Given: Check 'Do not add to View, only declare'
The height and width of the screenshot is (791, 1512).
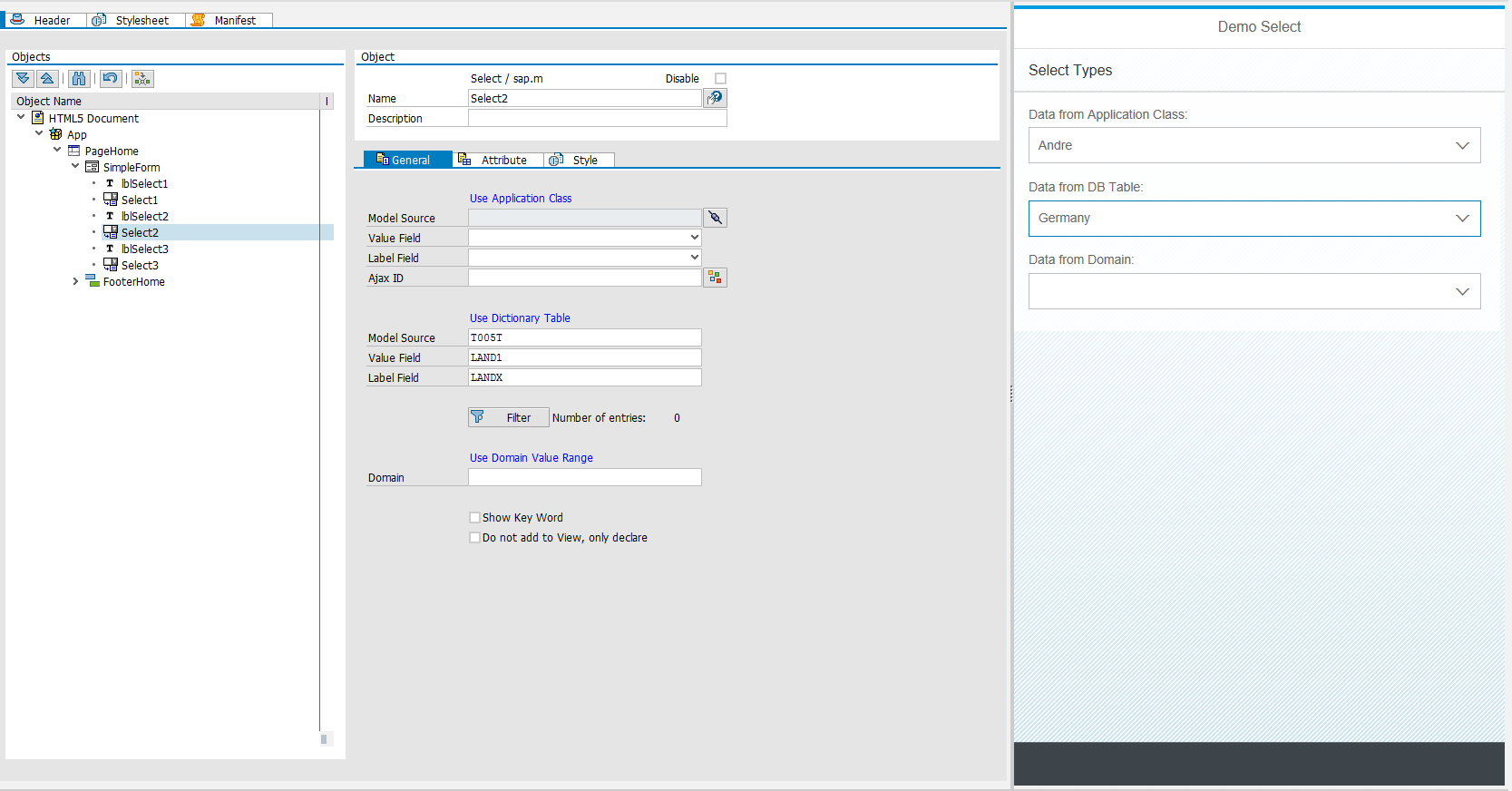Looking at the screenshot, I should coord(474,538).
